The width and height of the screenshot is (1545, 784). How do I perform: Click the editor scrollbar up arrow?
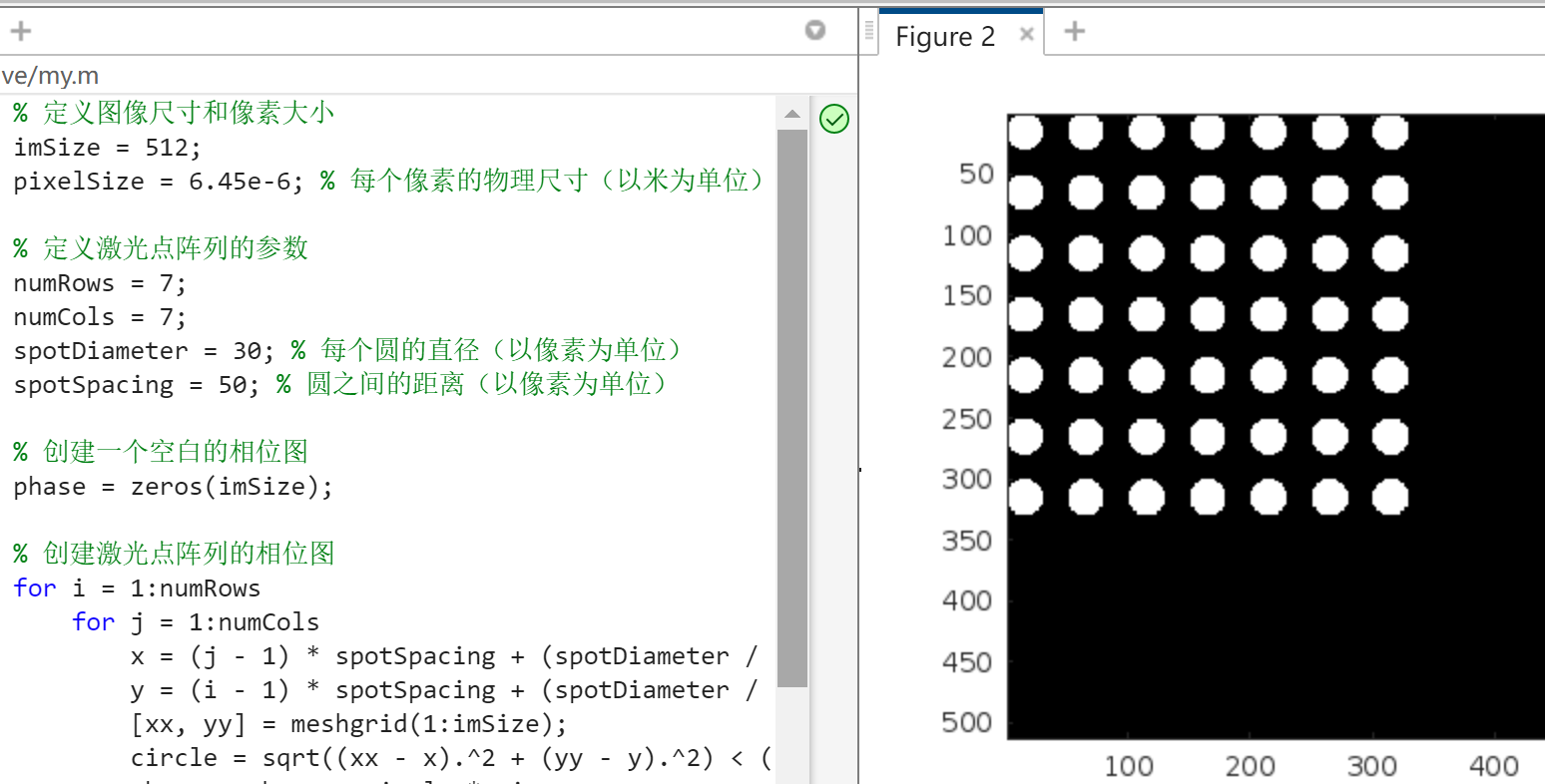click(792, 115)
